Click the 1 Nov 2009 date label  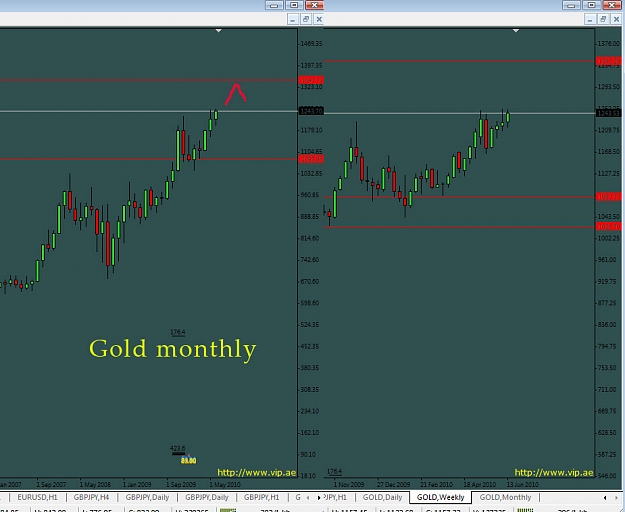point(349,485)
